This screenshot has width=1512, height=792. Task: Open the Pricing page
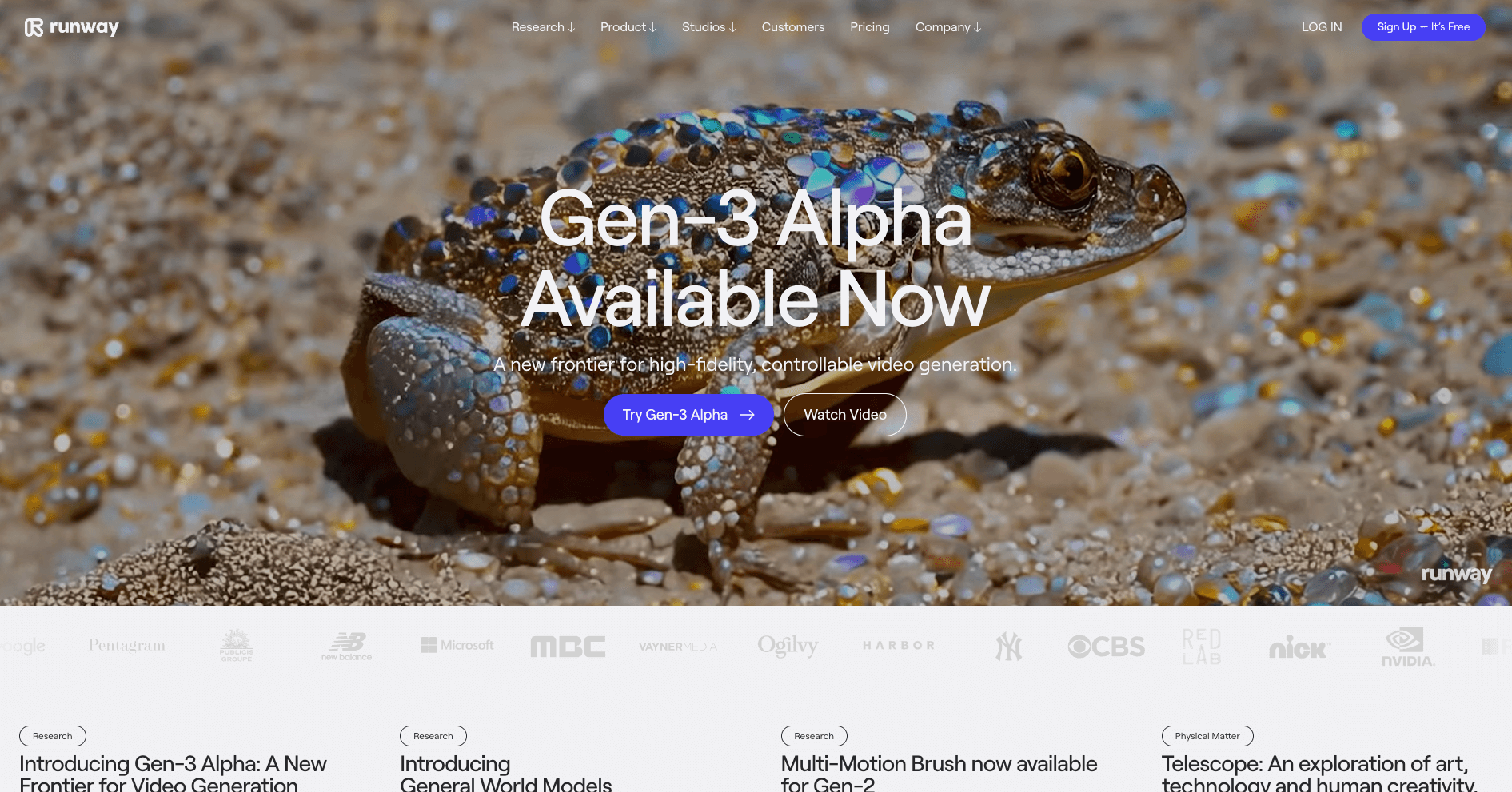tap(870, 27)
